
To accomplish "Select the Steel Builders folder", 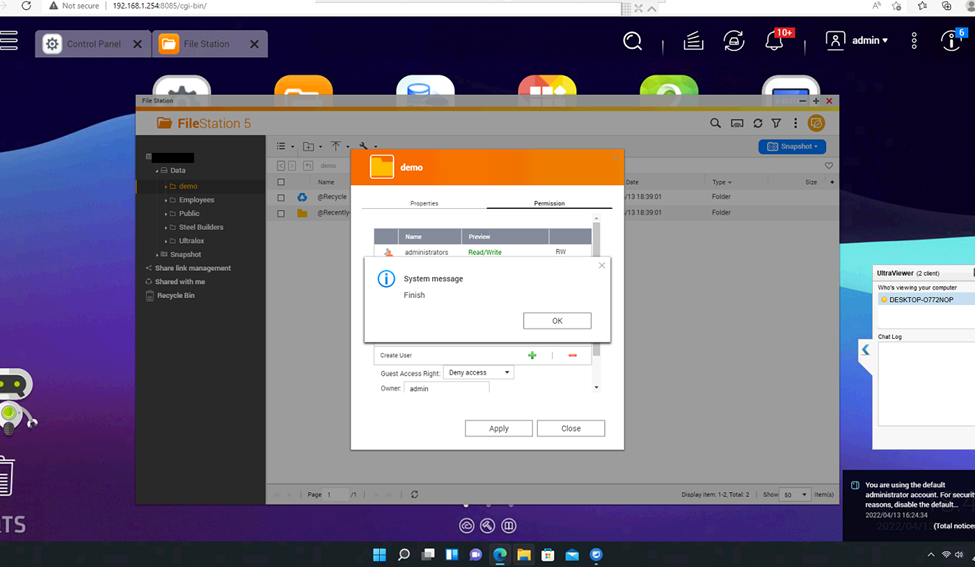I will [201, 227].
